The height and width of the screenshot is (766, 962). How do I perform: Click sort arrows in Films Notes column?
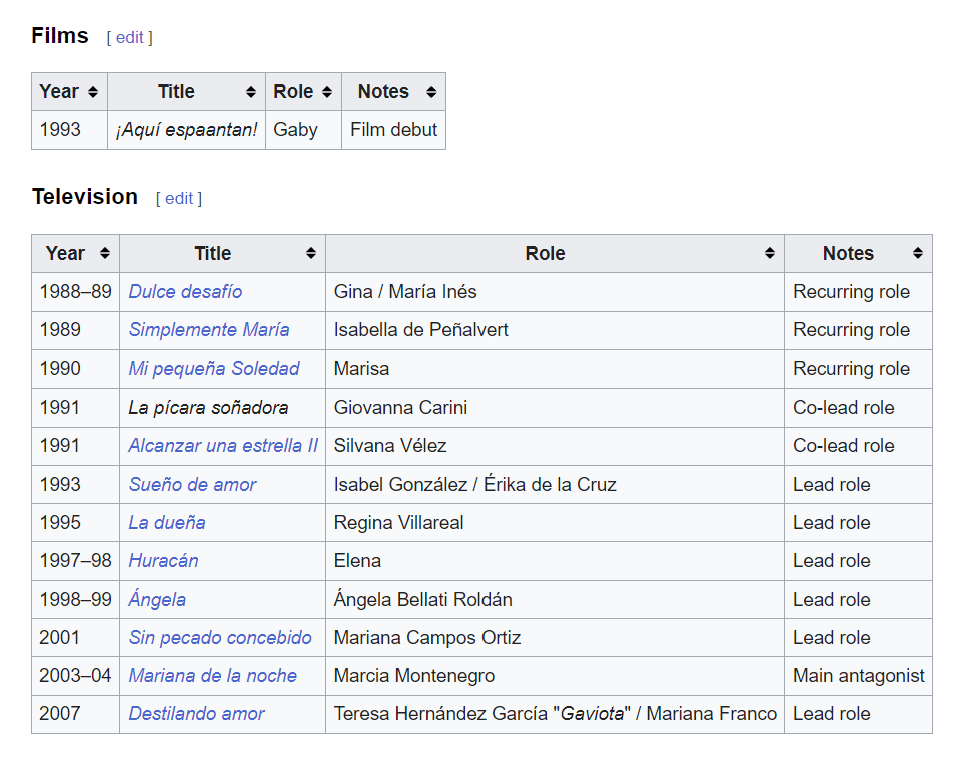point(431,92)
